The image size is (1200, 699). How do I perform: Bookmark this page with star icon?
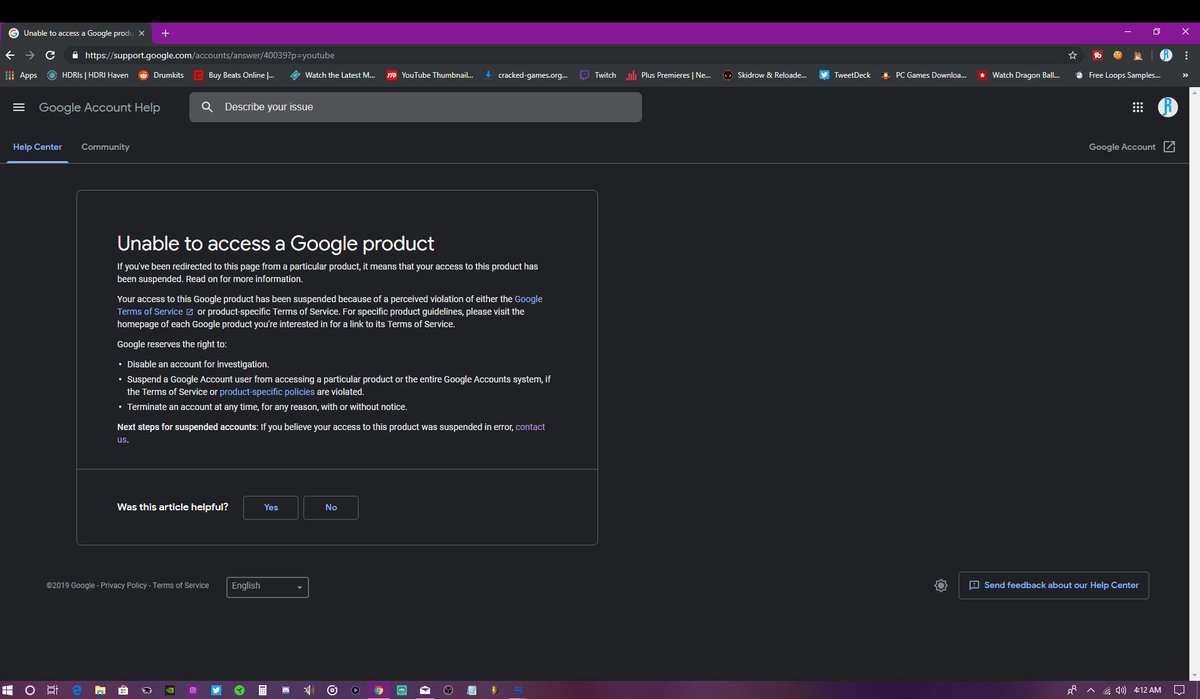pos(1072,55)
